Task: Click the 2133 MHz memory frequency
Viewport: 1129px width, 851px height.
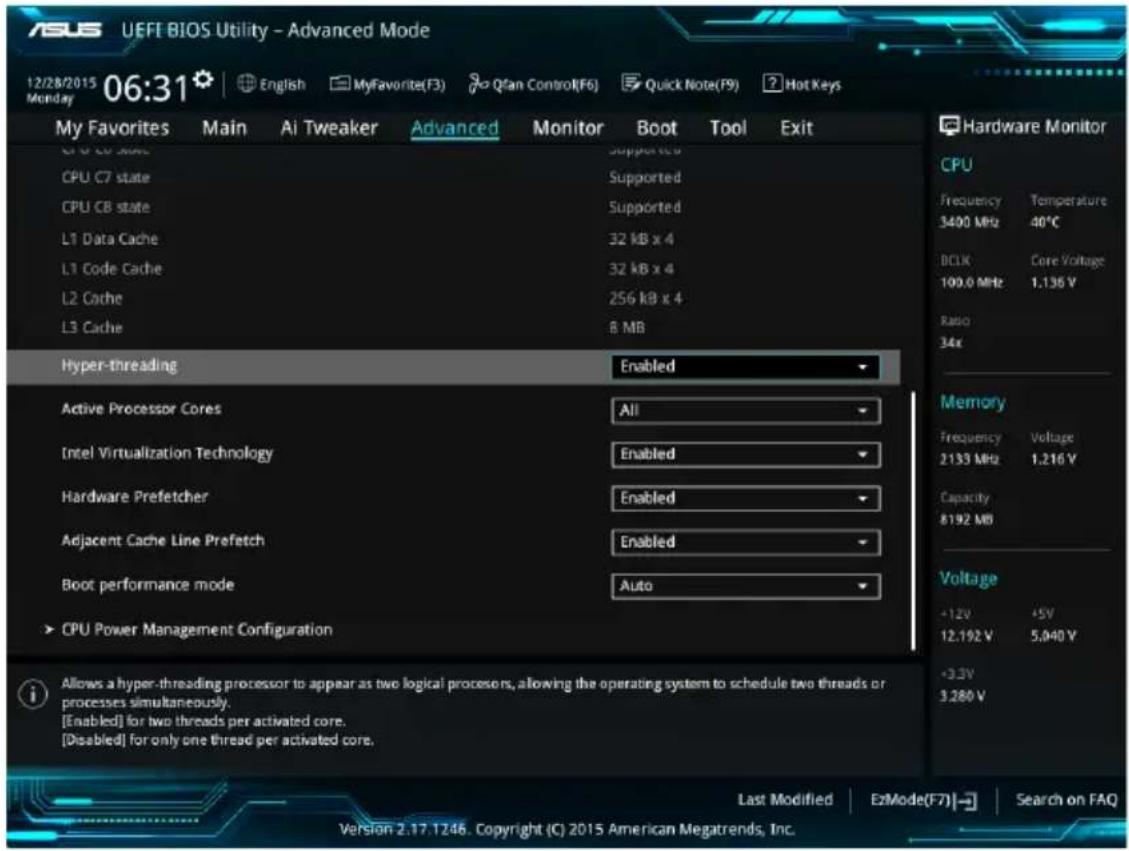Action: point(969,459)
